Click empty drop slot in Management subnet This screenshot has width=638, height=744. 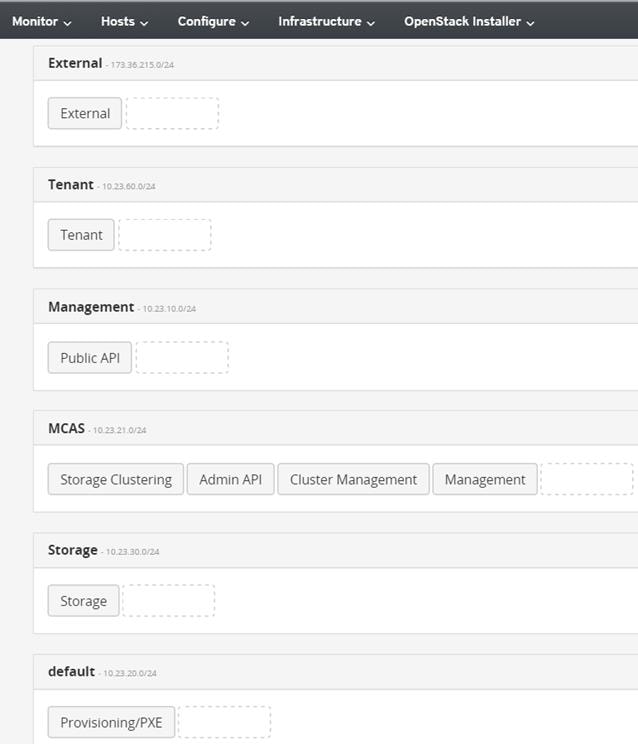click(182, 358)
